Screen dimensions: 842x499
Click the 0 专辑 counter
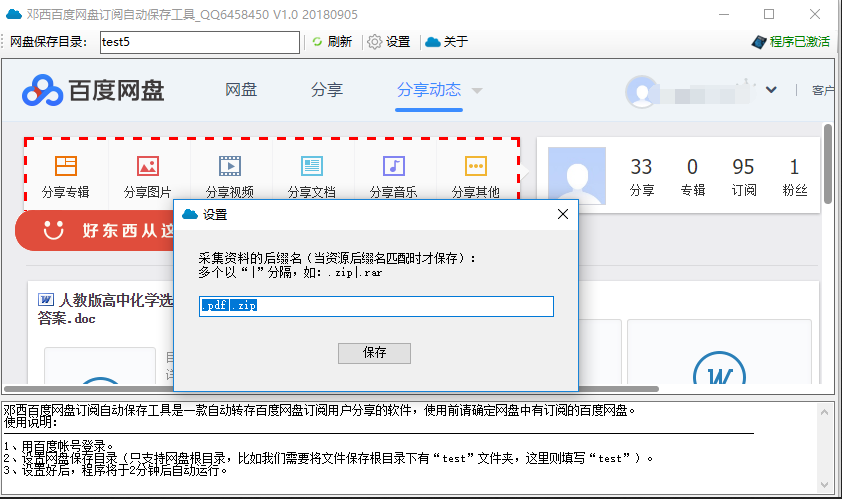[x=693, y=176]
